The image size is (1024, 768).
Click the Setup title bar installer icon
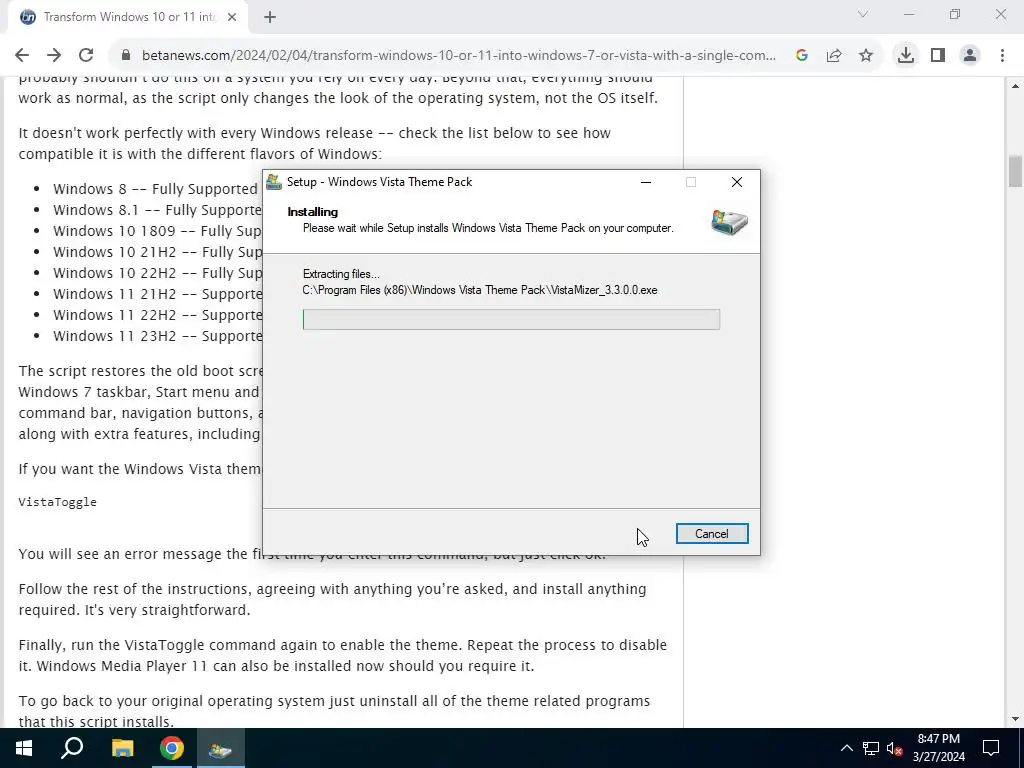point(274,182)
